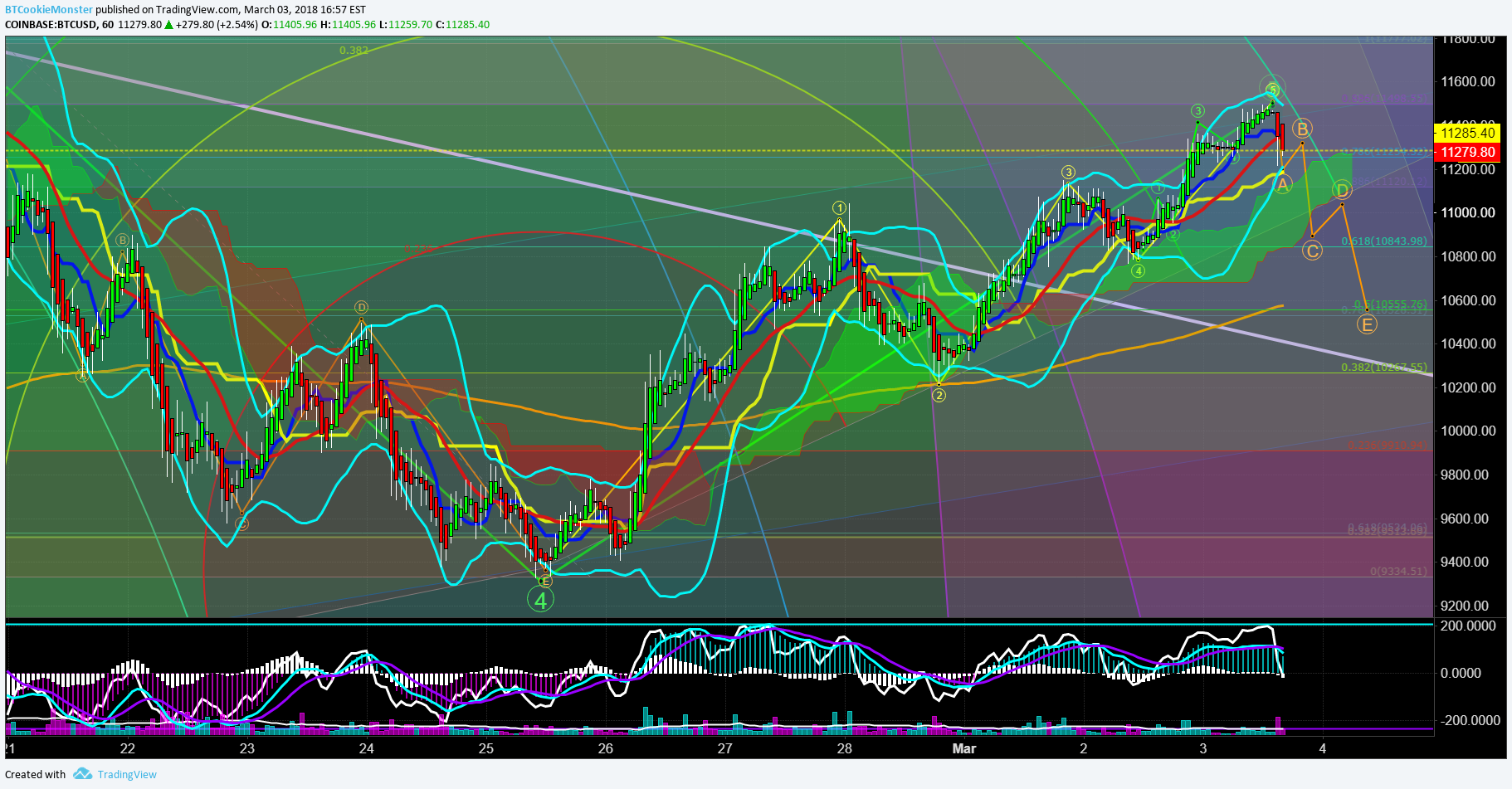Open the BTCookieMonster author profile link
The image size is (1512, 789).
pyautogui.click(x=49, y=10)
